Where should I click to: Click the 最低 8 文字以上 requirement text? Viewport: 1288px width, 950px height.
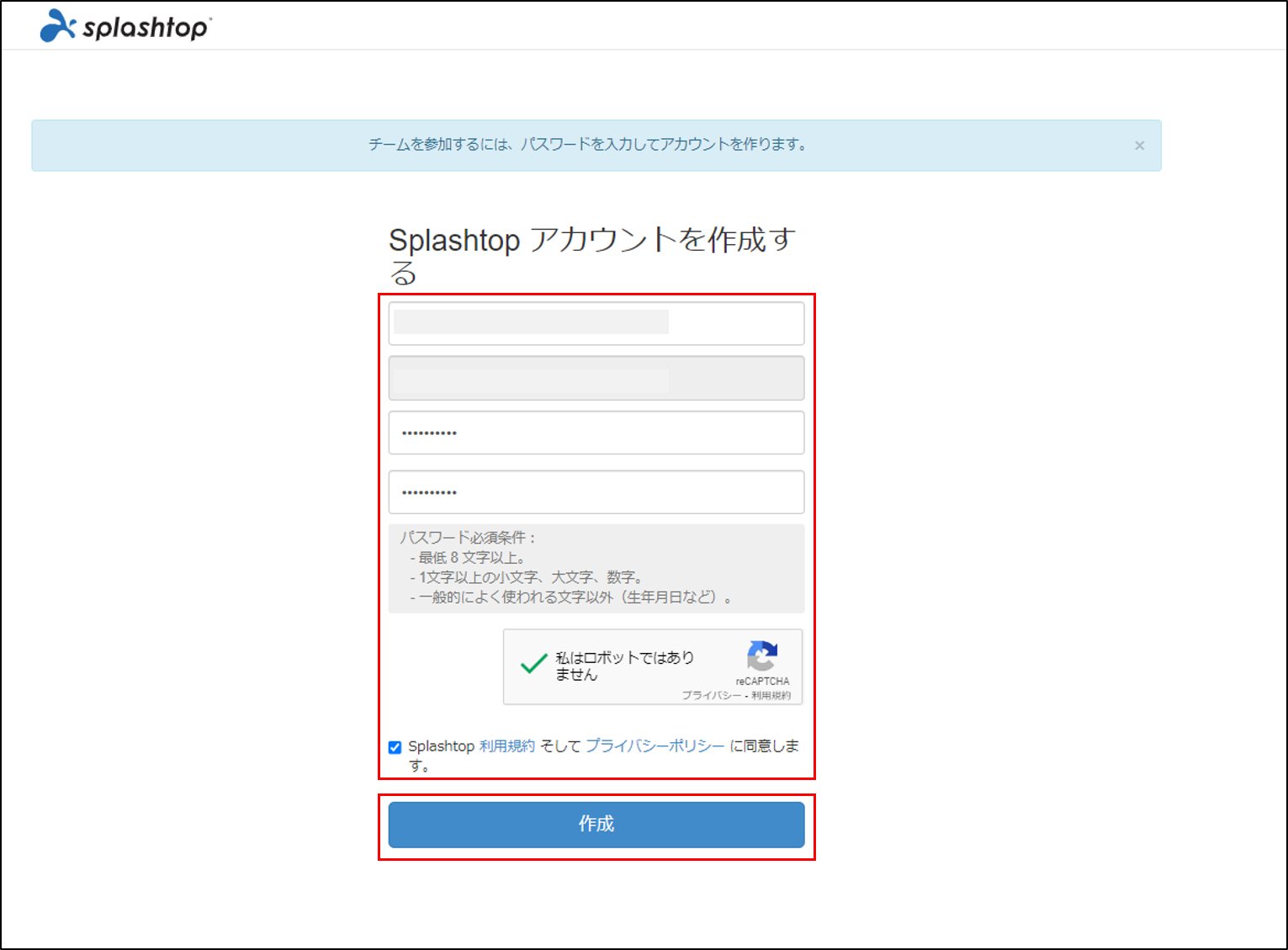pos(468,558)
